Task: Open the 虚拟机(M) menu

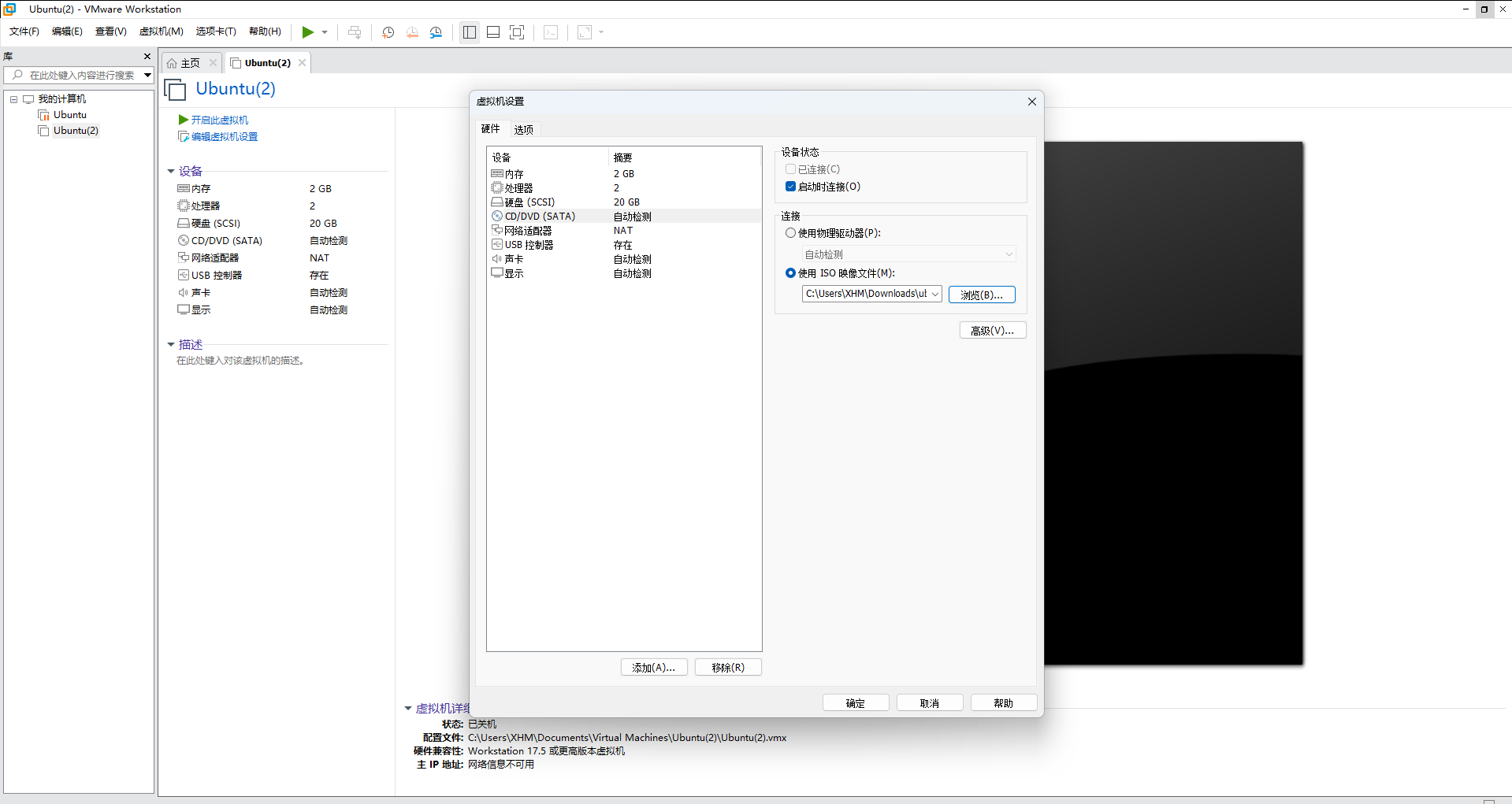Action: (x=162, y=31)
